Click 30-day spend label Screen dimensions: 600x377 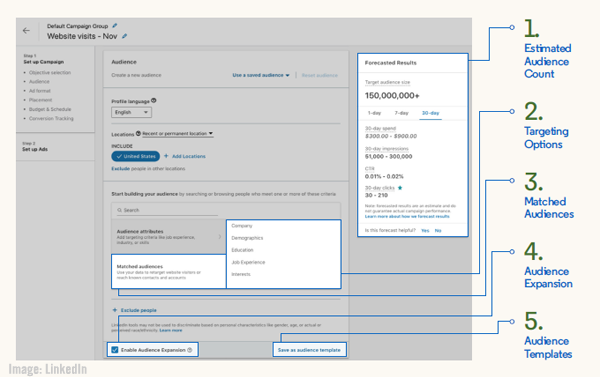click(x=380, y=128)
